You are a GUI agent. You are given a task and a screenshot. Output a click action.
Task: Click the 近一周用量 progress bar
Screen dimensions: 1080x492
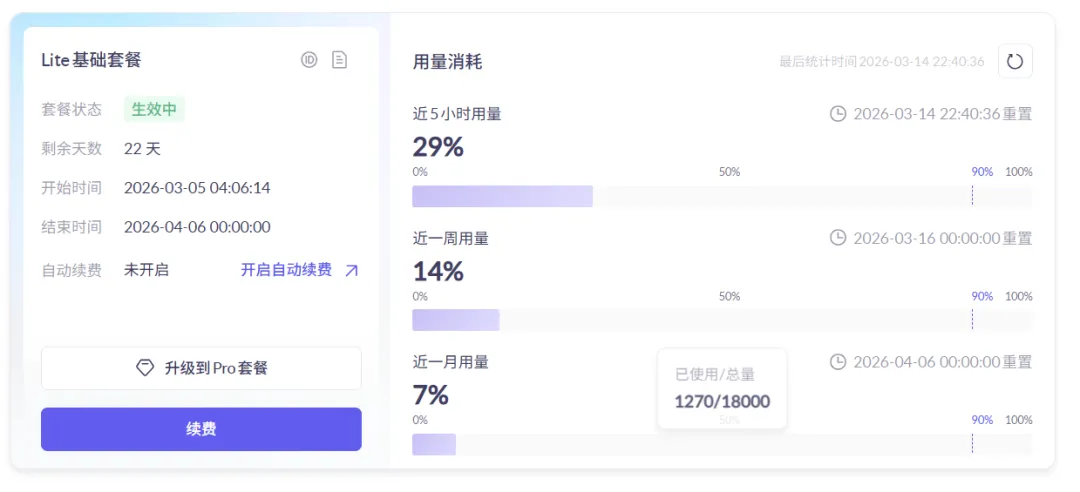[721, 320]
